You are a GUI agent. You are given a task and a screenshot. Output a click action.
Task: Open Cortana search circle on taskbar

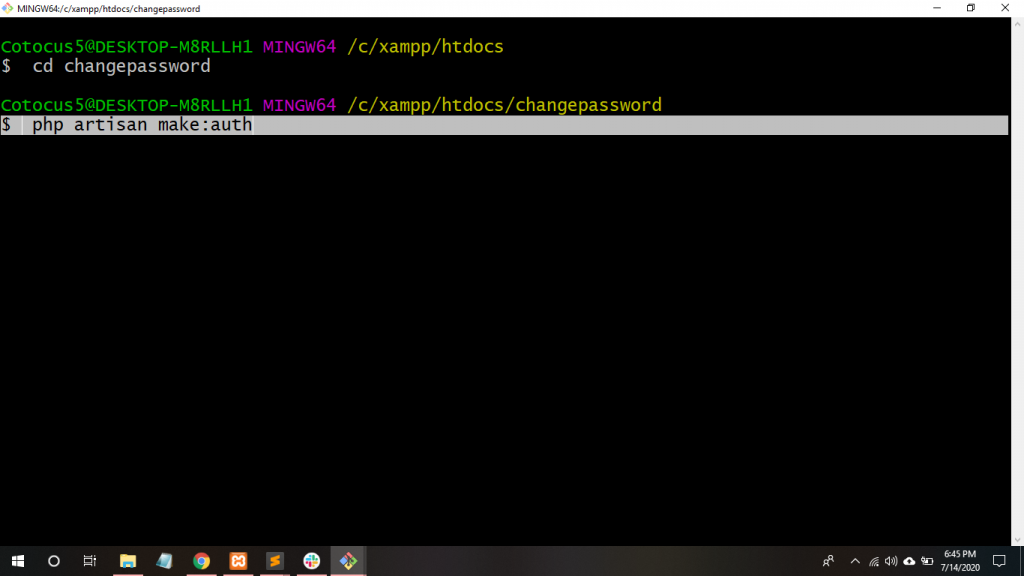point(54,561)
